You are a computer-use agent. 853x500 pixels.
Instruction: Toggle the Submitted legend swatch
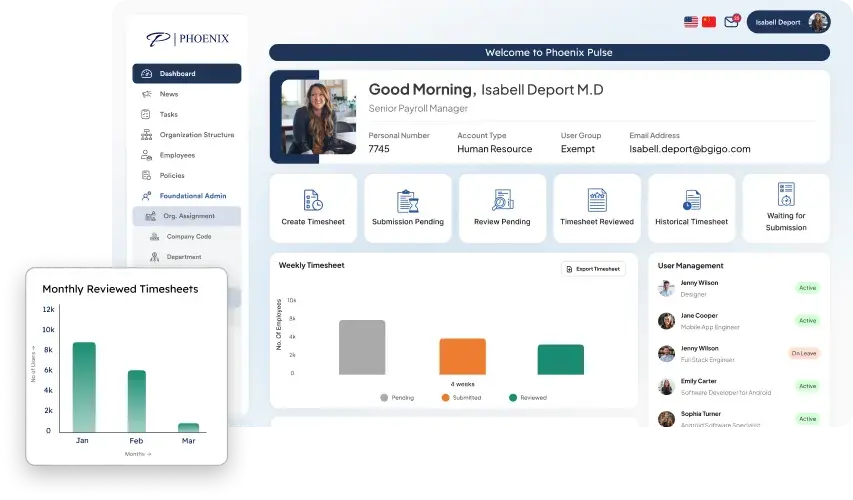pyautogui.click(x=446, y=398)
